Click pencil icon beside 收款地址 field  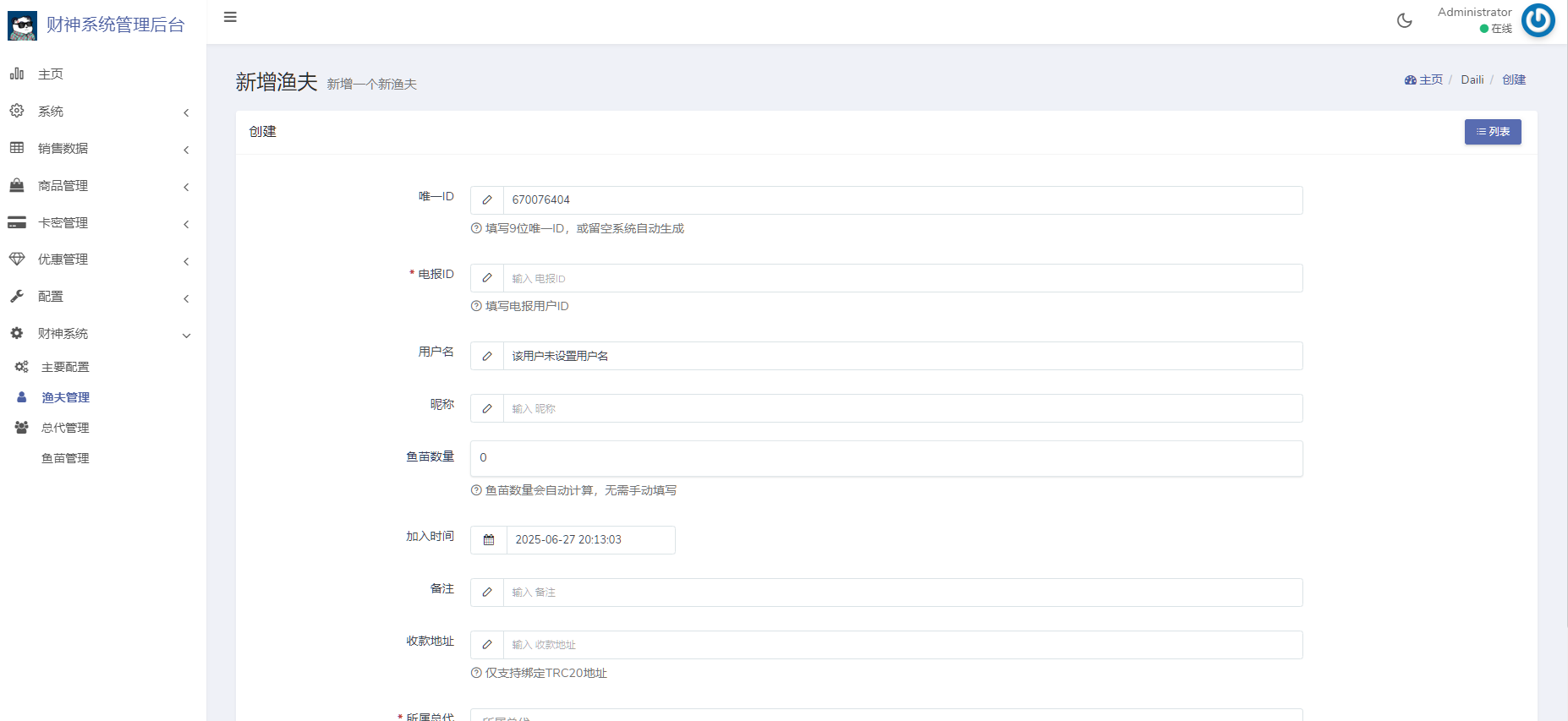487,645
